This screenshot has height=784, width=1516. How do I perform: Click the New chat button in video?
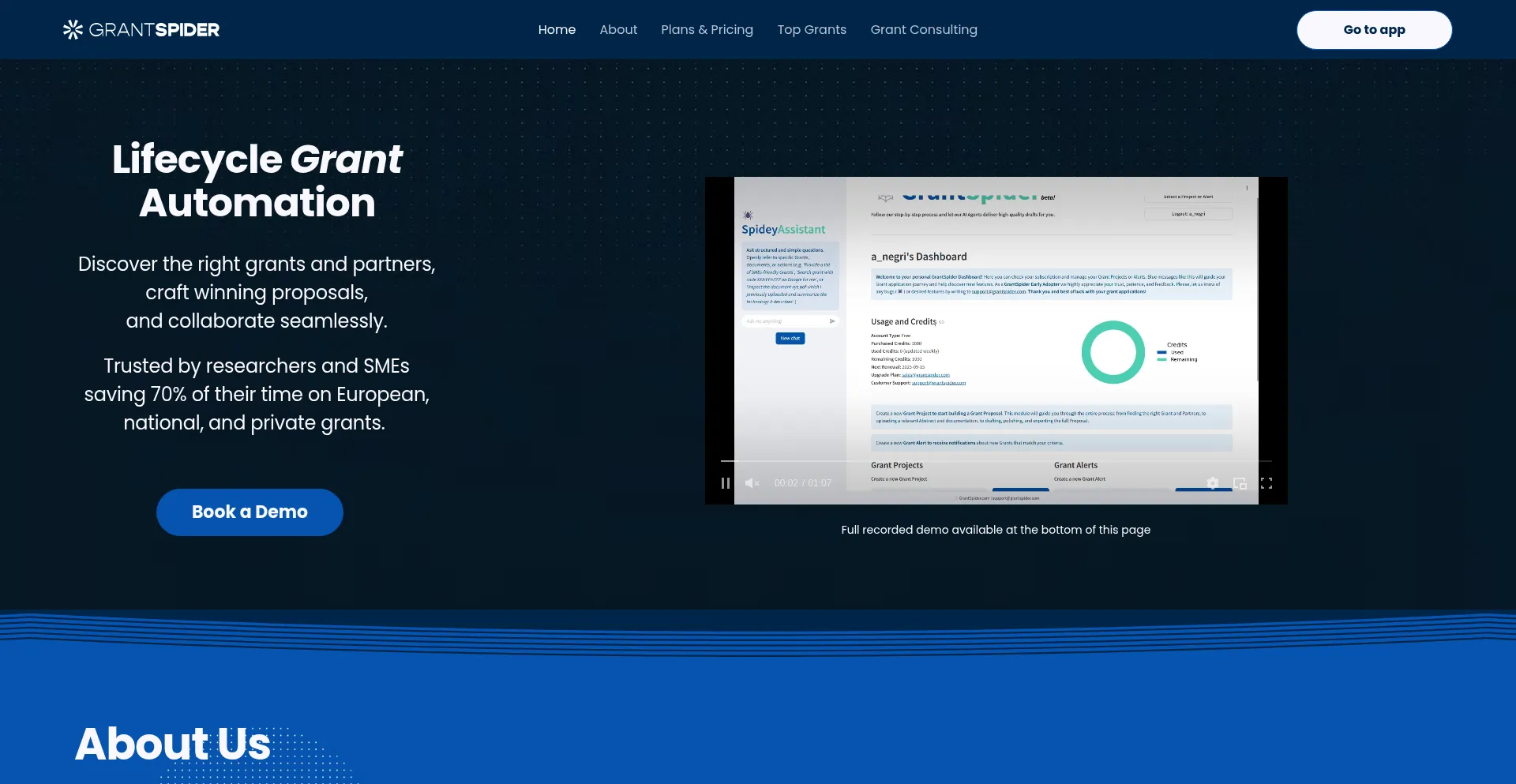click(x=790, y=338)
